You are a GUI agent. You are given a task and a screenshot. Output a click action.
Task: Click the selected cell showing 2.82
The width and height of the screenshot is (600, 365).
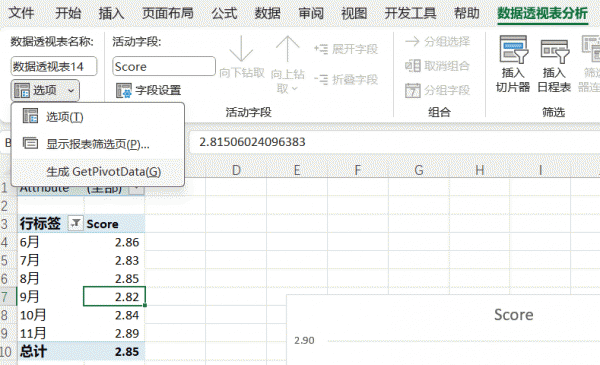[x=114, y=297]
